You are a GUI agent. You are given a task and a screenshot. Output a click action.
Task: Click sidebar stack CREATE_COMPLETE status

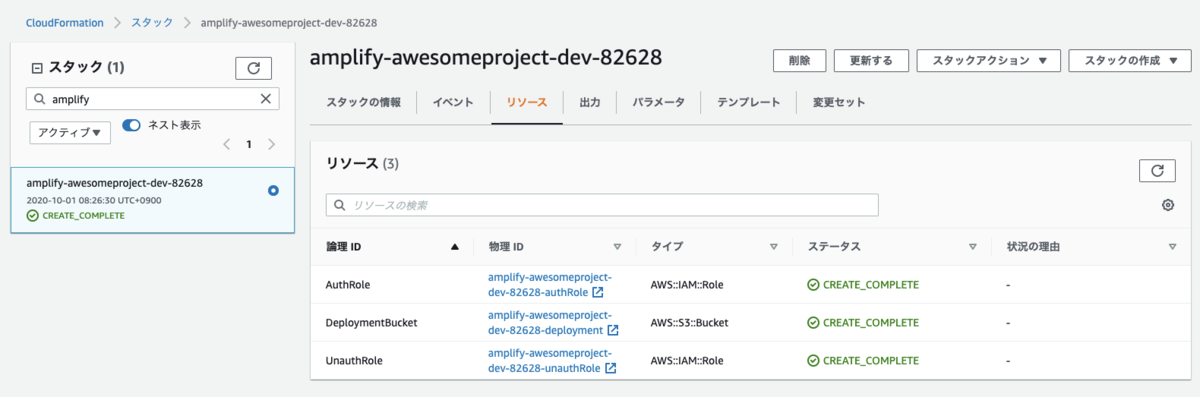click(76, 215)
